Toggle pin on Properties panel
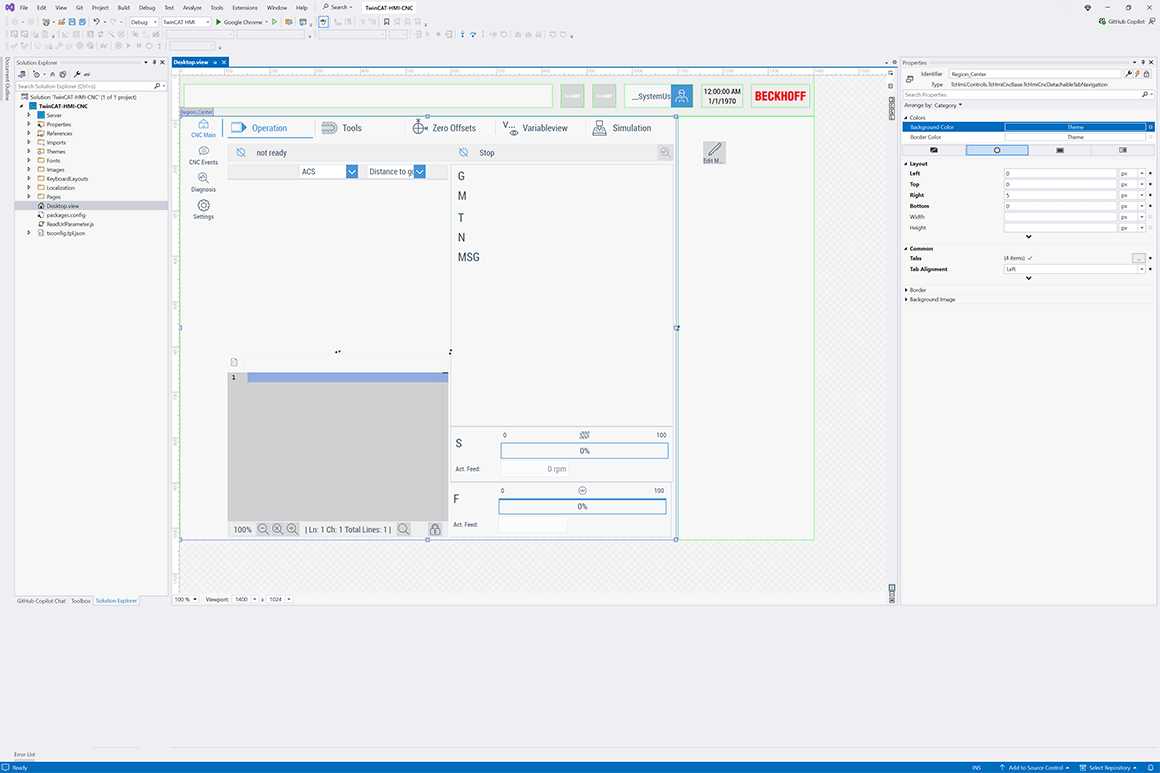 click(x=1142, y=62)
